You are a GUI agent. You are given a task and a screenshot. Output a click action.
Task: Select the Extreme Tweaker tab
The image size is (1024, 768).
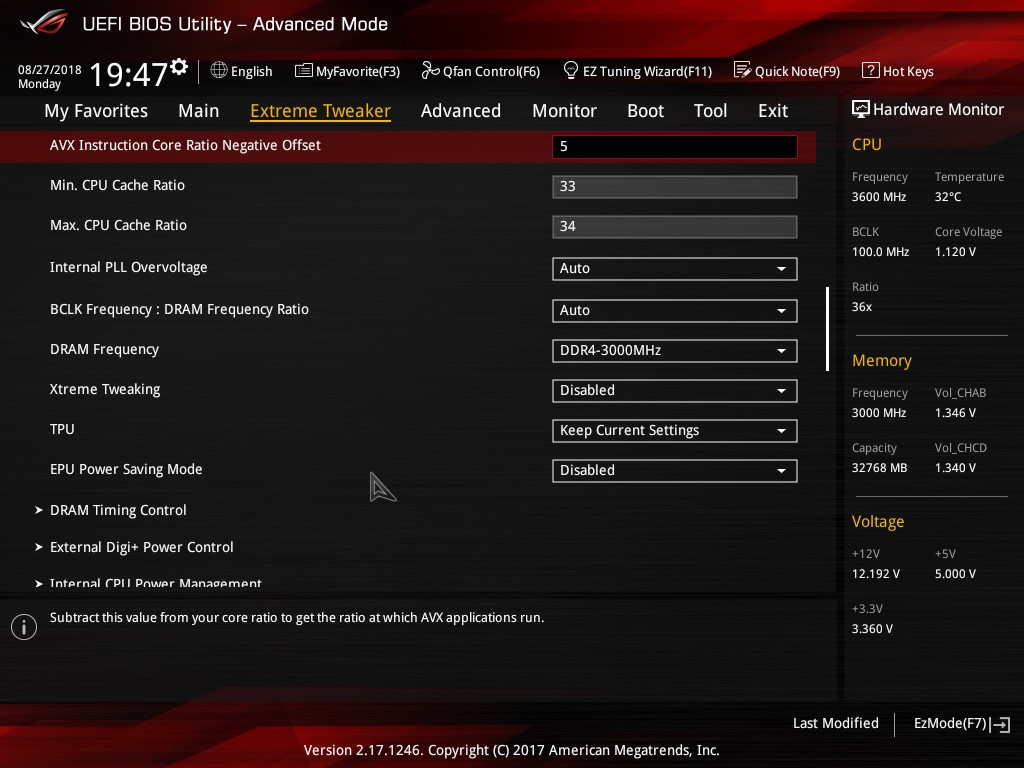(x=321, y=111)
